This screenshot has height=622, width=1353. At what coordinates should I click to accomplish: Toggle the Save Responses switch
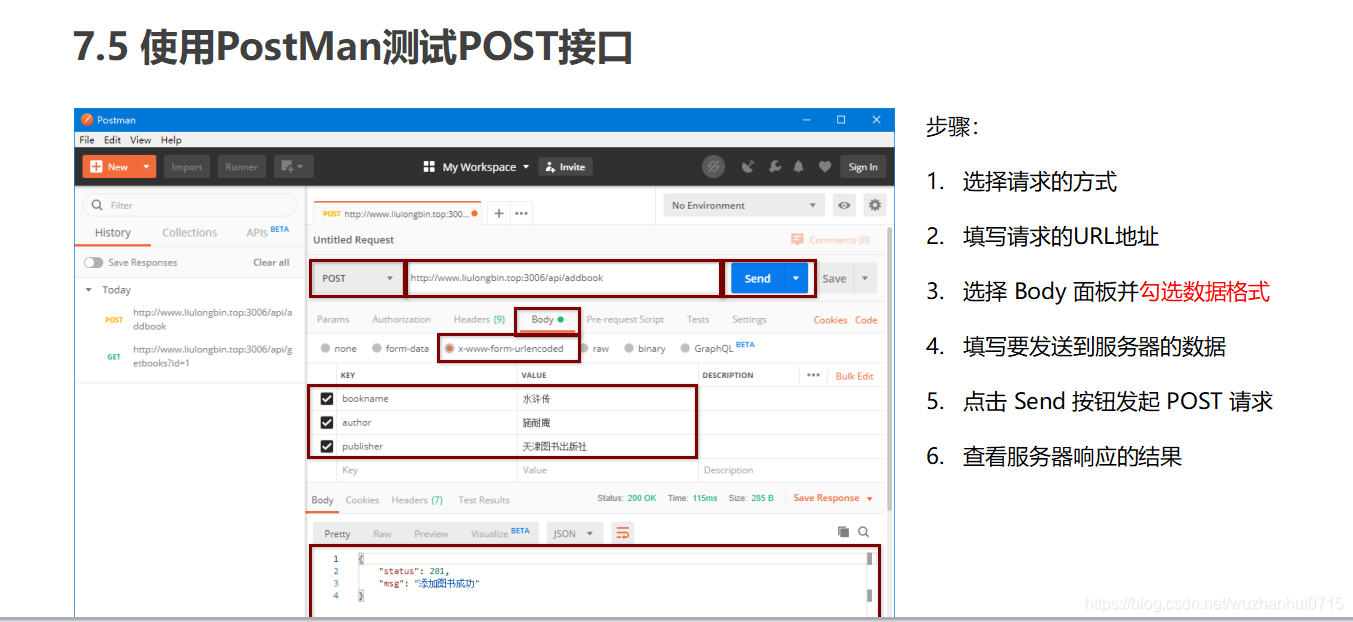click(94, 262)
